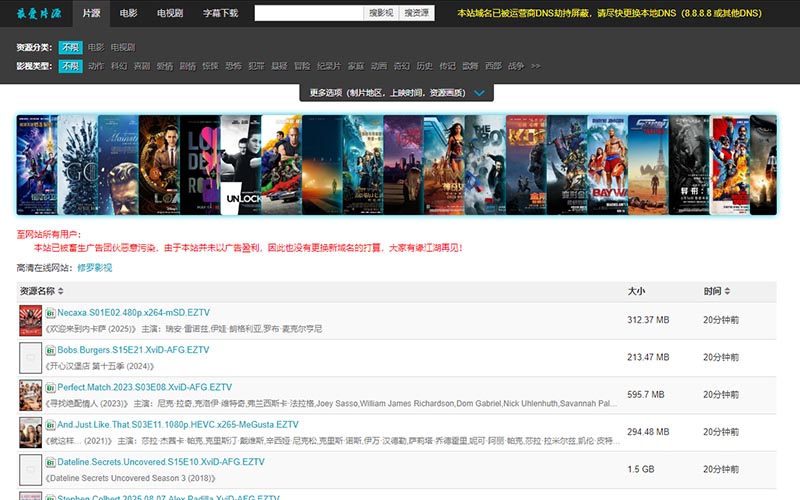Select 不限 in 影视类型 row
The image size is (800, 500).
click(x=70, y=66)
